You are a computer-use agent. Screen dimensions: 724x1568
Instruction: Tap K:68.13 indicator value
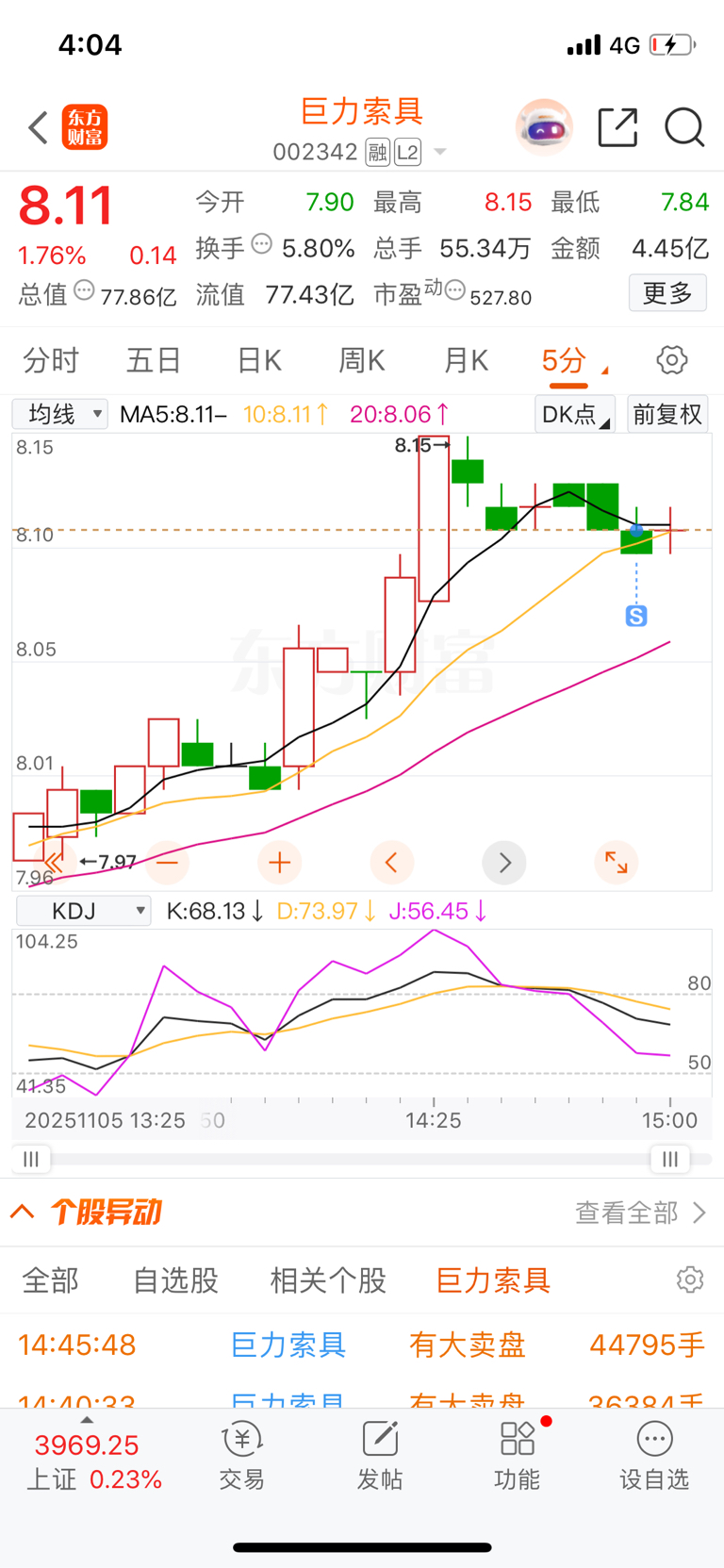[x=215, y=911]
